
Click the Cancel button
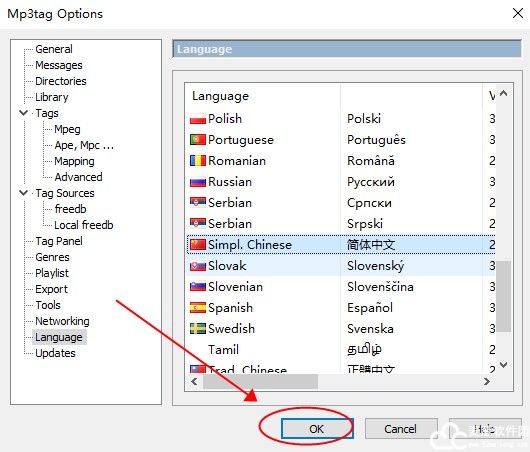[401, 429]
